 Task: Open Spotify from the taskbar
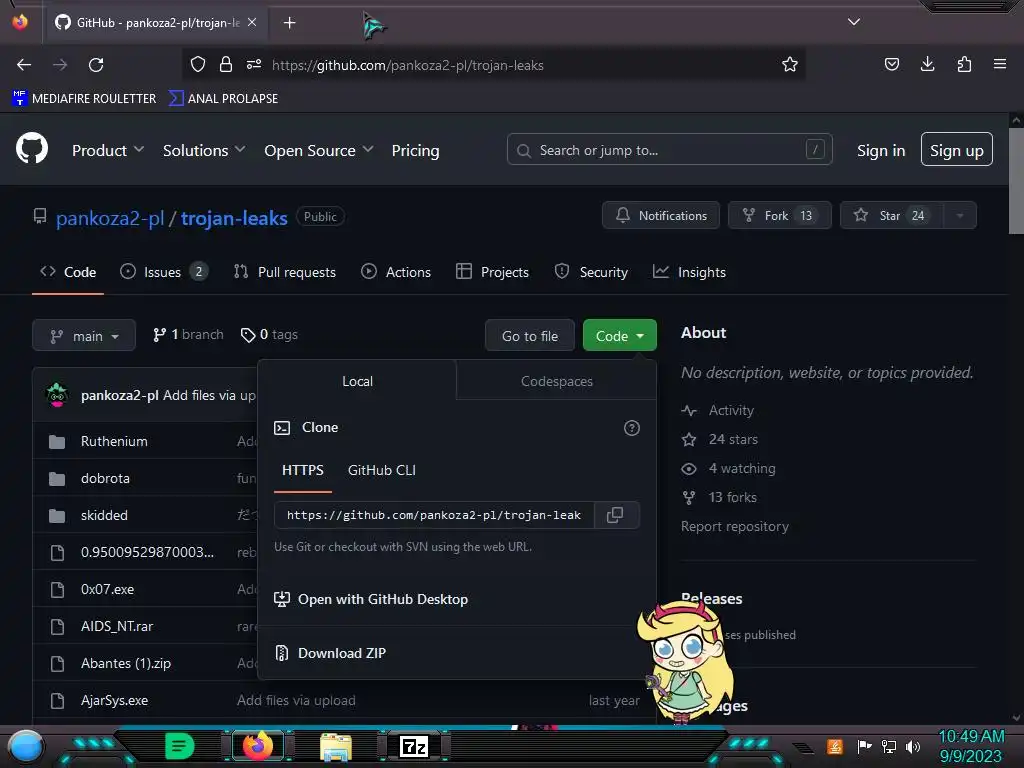pos(180,746)
